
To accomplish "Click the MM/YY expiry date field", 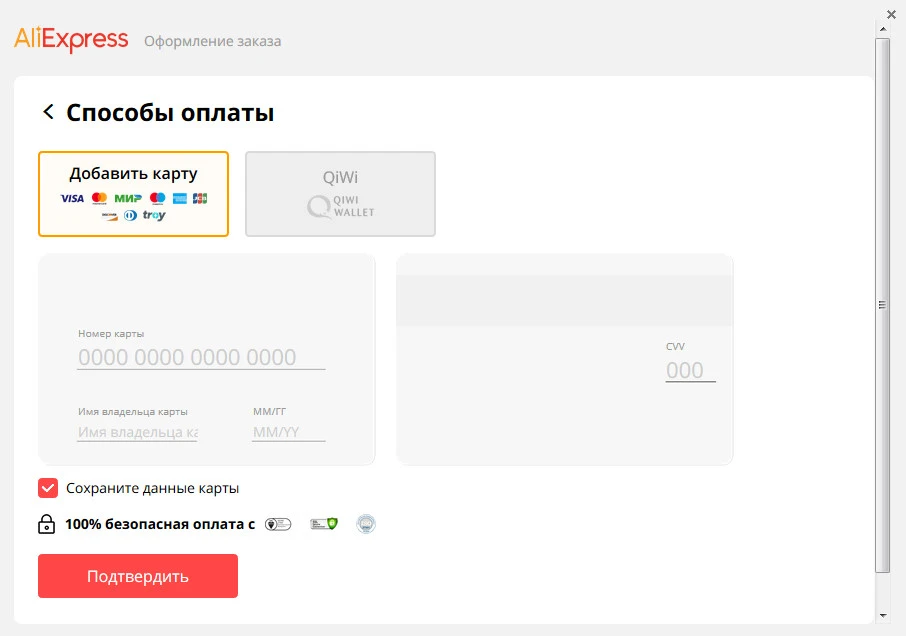I will click(x=289, y=432).
